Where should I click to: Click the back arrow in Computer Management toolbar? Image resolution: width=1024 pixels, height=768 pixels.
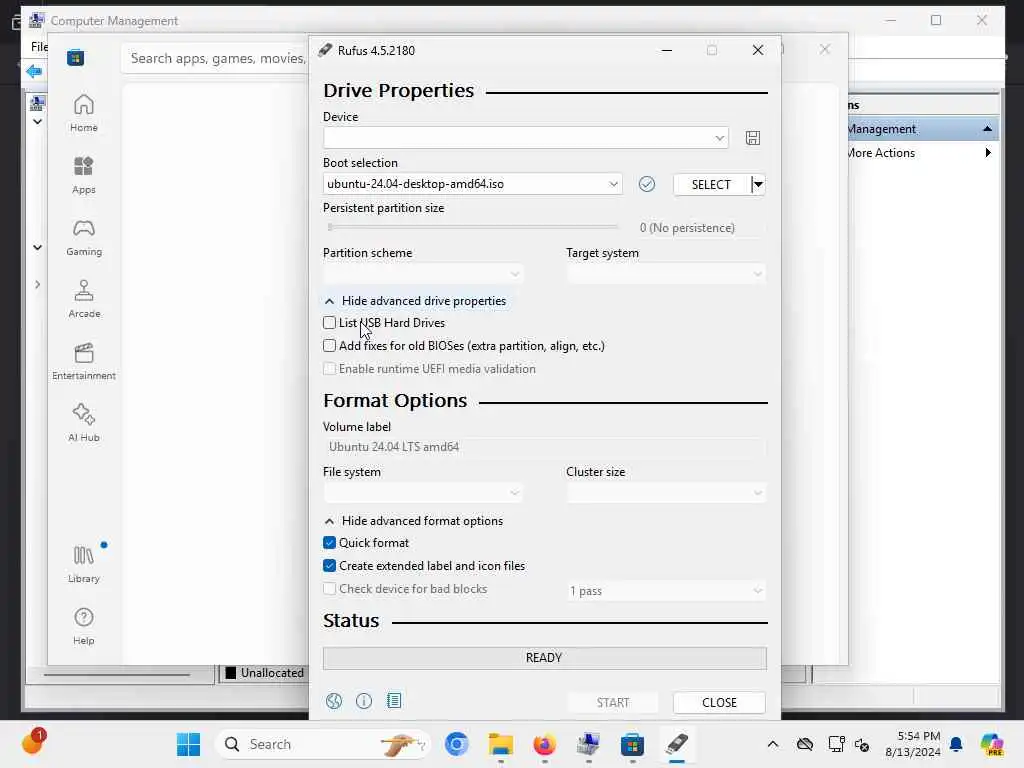34,71
